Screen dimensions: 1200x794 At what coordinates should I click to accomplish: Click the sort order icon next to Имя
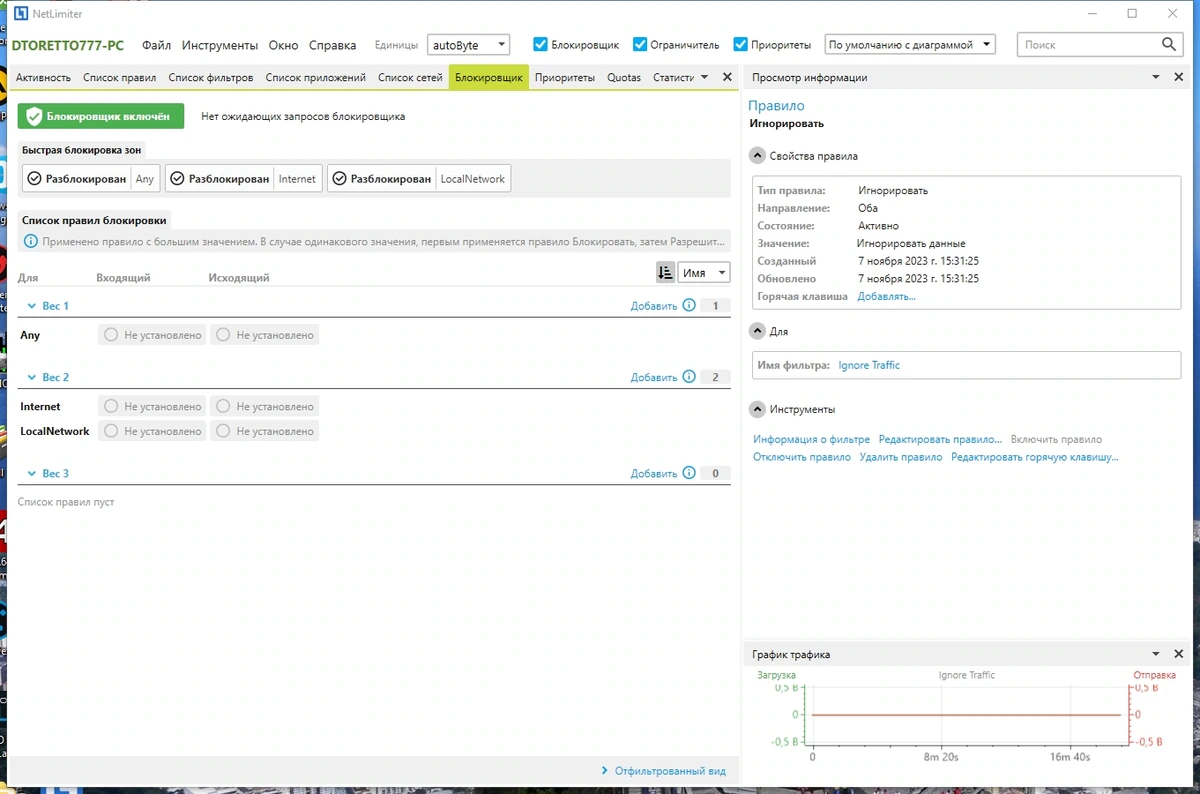tap(665, 273)
